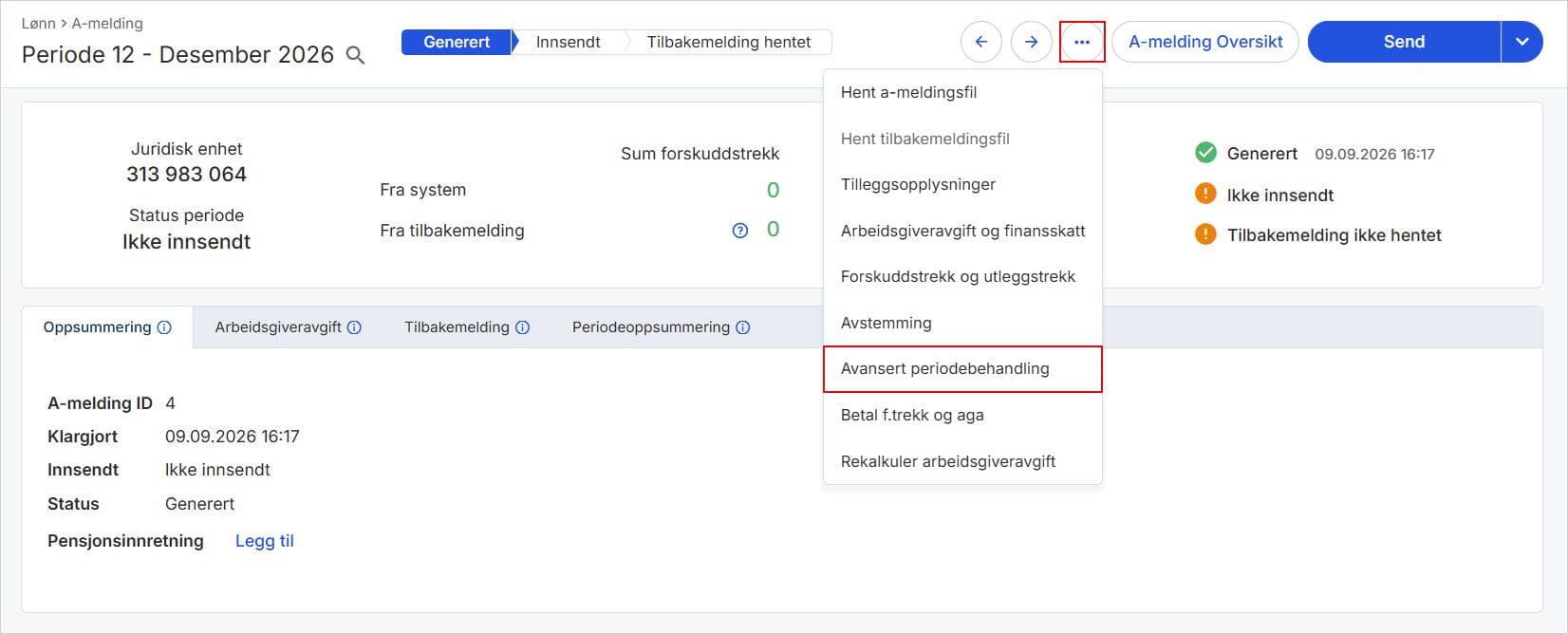The height and width of the screenshot is (634, 1568).
Task: Click Klargjort date 09.09.2026 16:17 in summary
Action: 233,437
